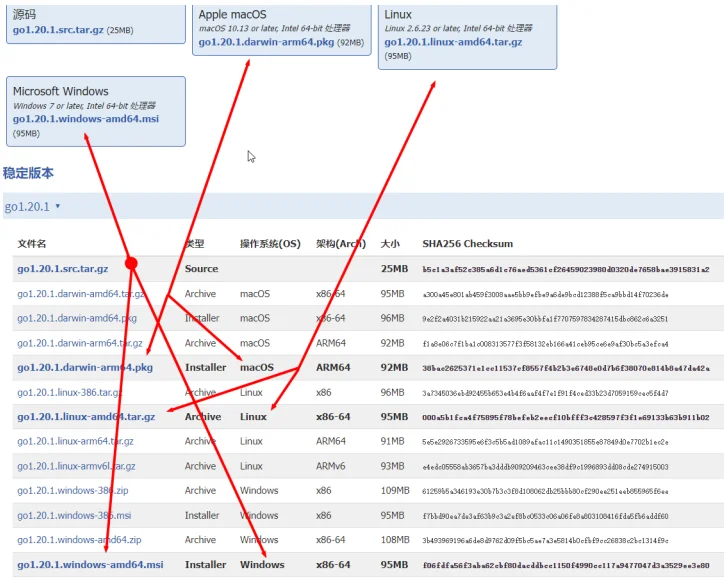Image resolution: width=726 pixels, height=580 pixels.
Task: Click the 稳定版本 heading
Action: 28,173
